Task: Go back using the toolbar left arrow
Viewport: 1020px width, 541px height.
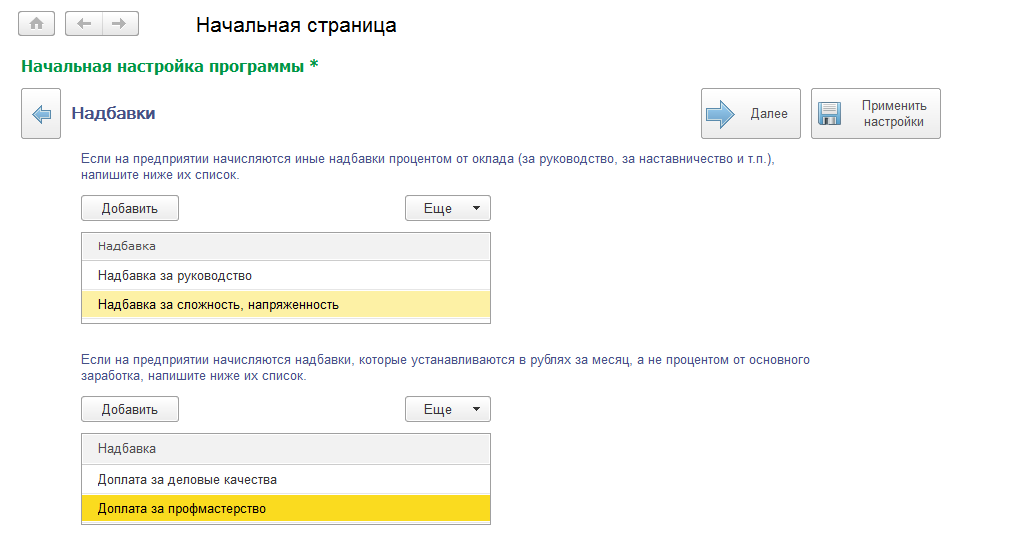Action: coord(84,24)
